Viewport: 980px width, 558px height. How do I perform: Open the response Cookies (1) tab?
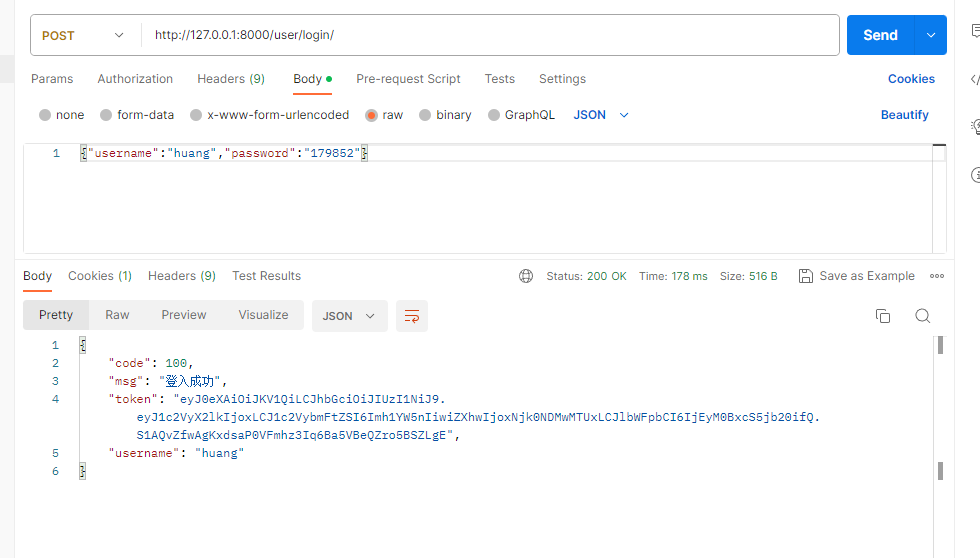click(x=100, y=276)
